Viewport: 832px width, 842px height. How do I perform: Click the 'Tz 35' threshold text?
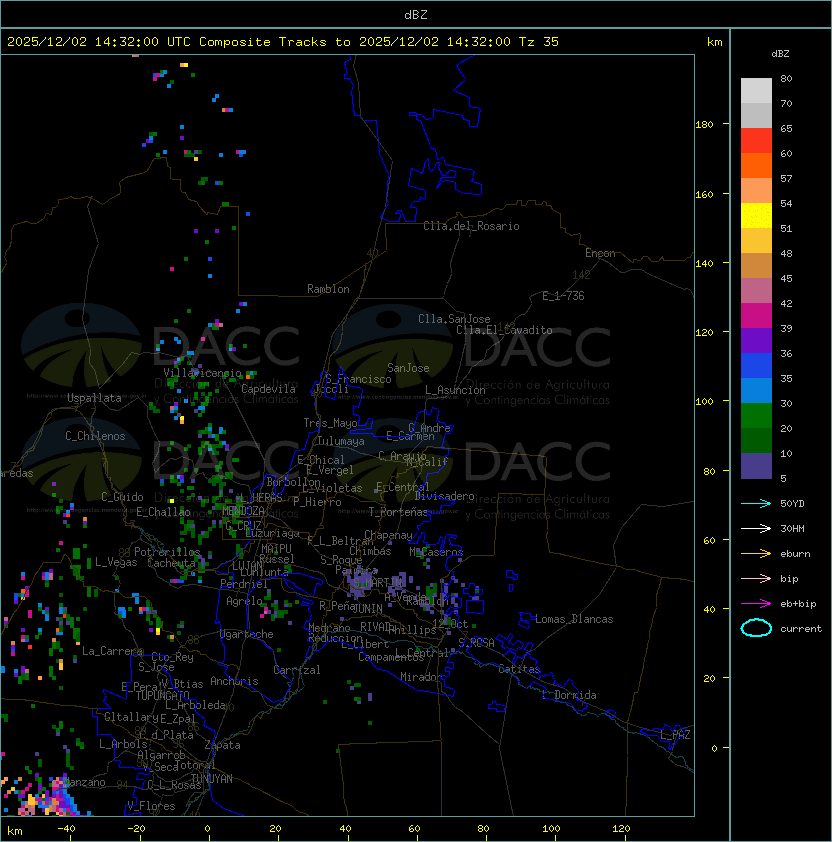coord(539,42)
